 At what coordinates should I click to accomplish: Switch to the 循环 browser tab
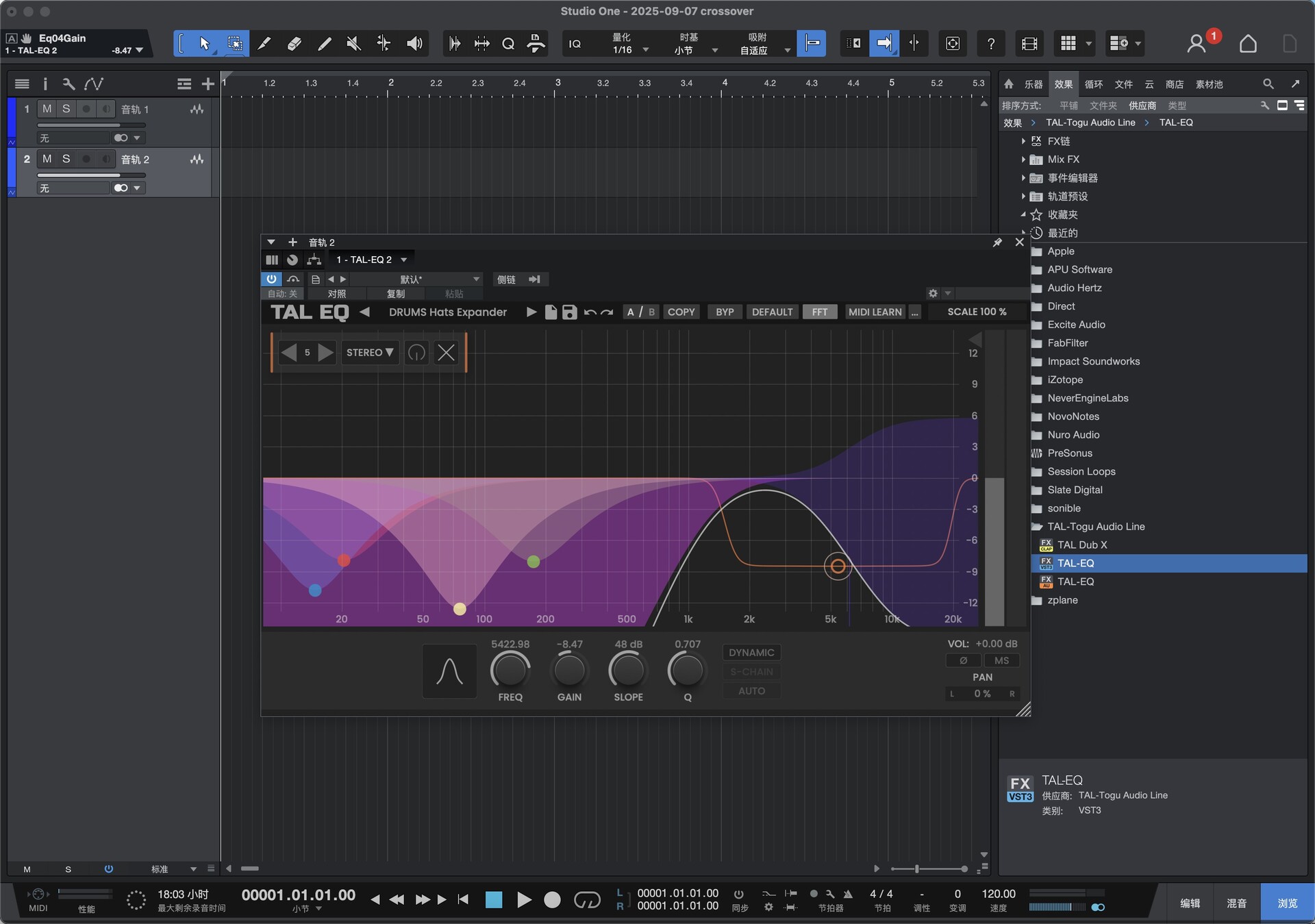(x=1094, y=84)
